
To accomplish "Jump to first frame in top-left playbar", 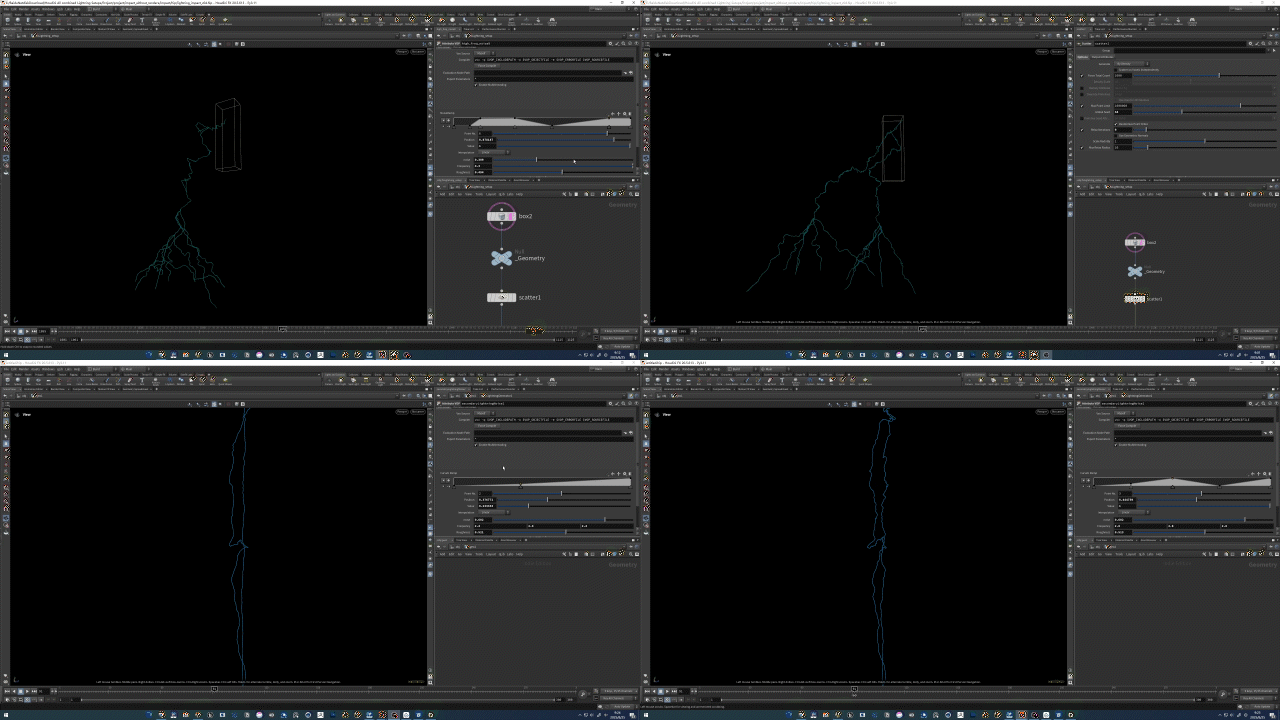I will [7, 331].
